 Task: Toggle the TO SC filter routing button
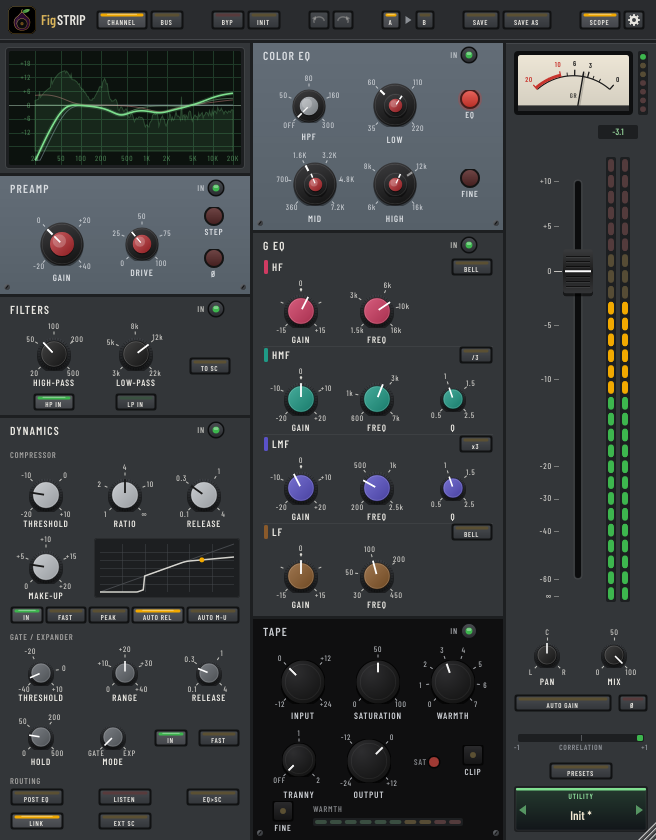coord(209,366)
